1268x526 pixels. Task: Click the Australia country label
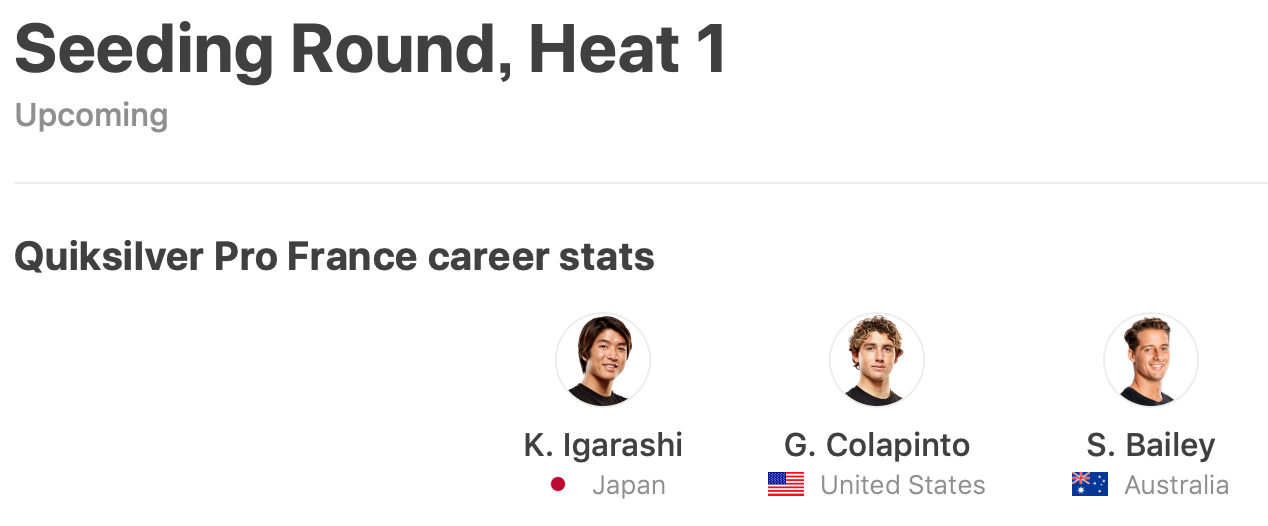(x=1176, y=486)
